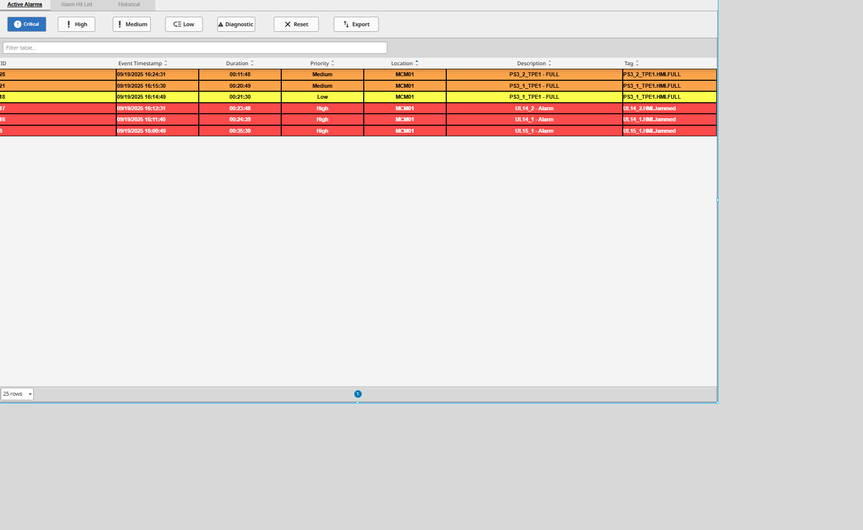Open the 25 rows page size dropdown
Screen dimensions: 863x530
click(17, 394)
